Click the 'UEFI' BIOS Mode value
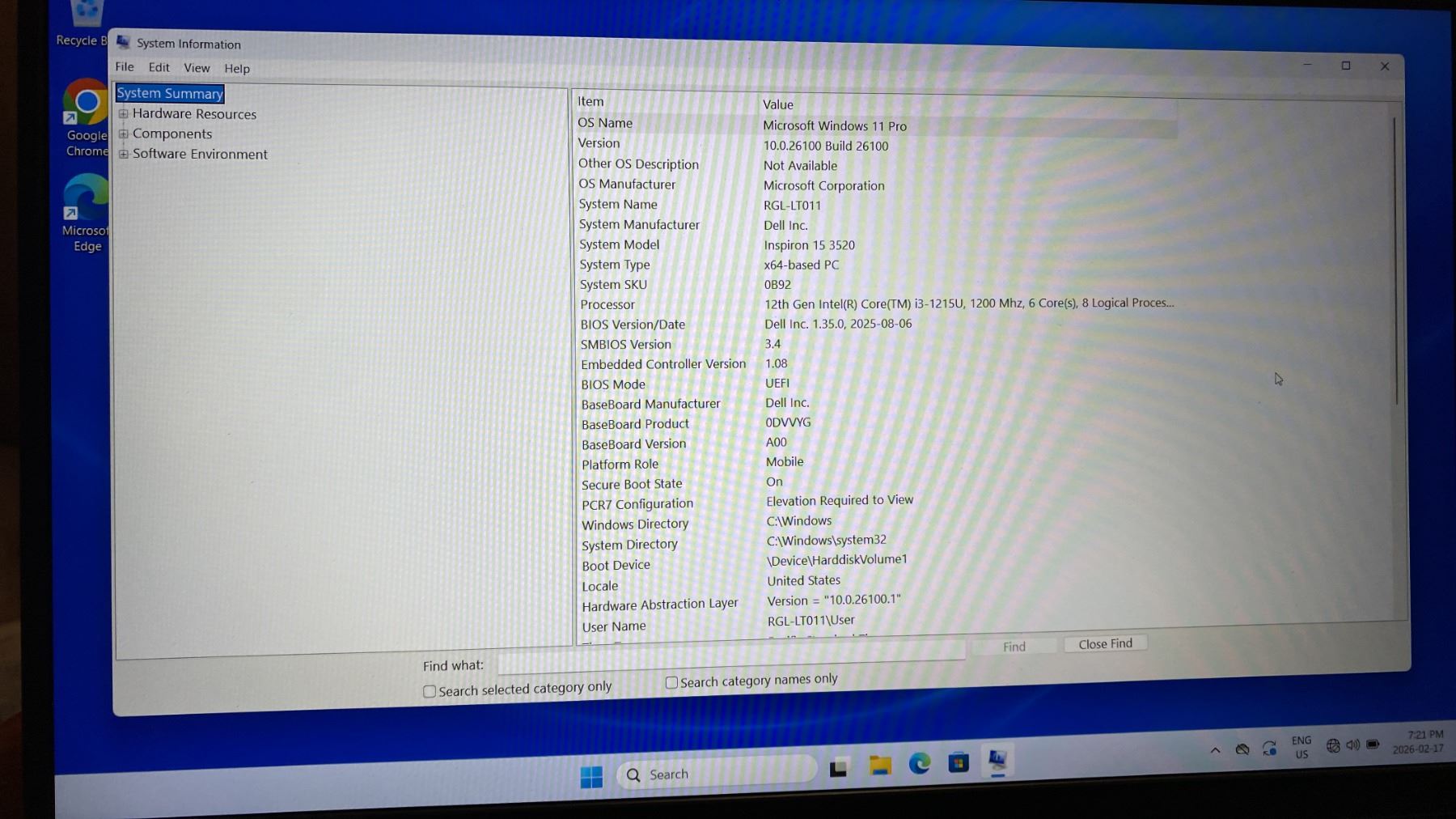Viewport: 1456px width, 819px height. 777,383
